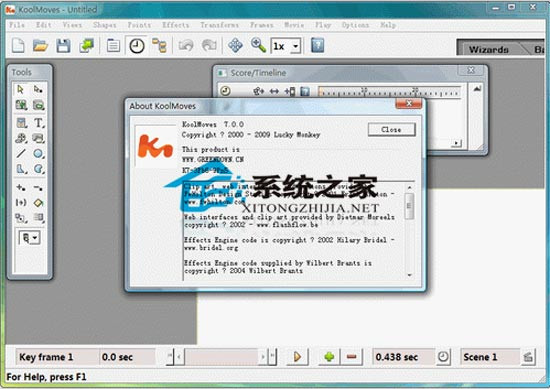Click the double-headed arrow icon in Score/Timeline
The height and width of the screenshot is (389, 550).
274,92
